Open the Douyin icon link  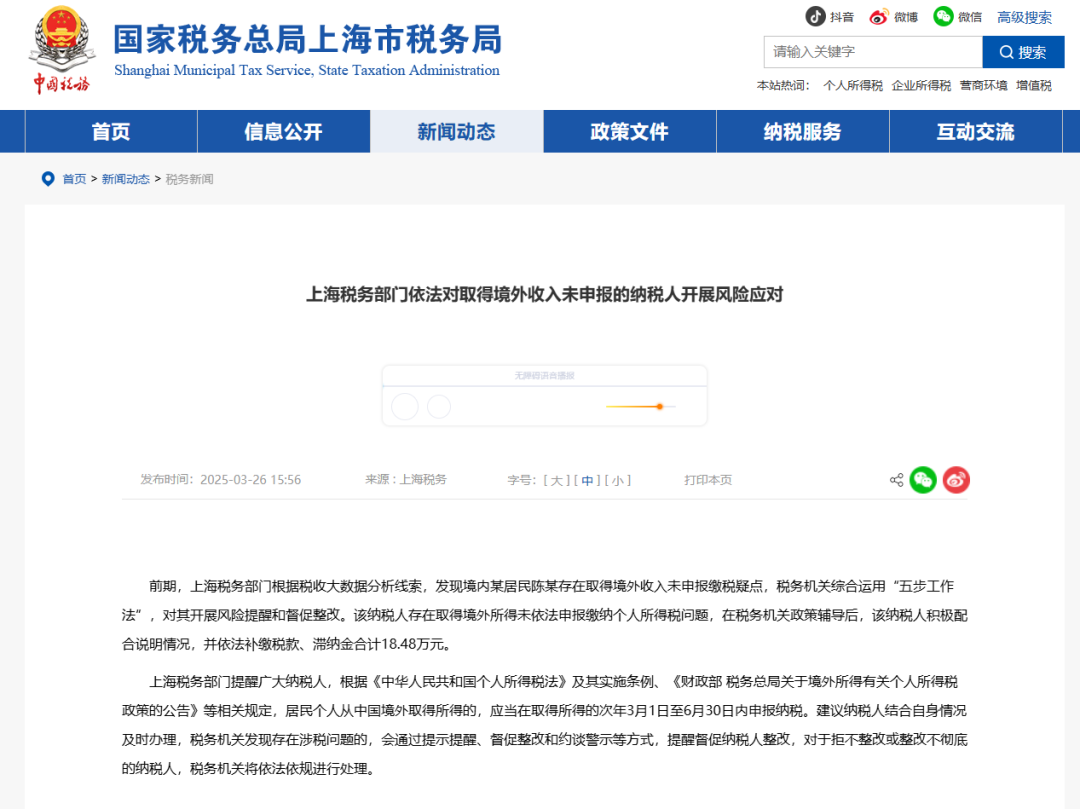[x=816, y=17]
